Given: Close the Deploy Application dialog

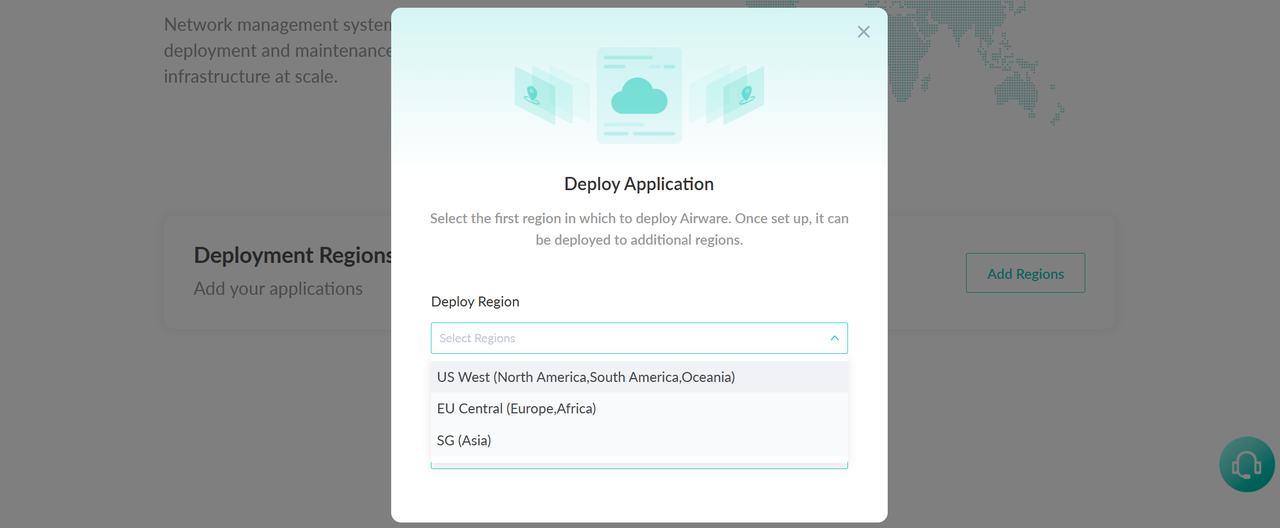Looking at the screenshot, I should click(x=864, y=32).
